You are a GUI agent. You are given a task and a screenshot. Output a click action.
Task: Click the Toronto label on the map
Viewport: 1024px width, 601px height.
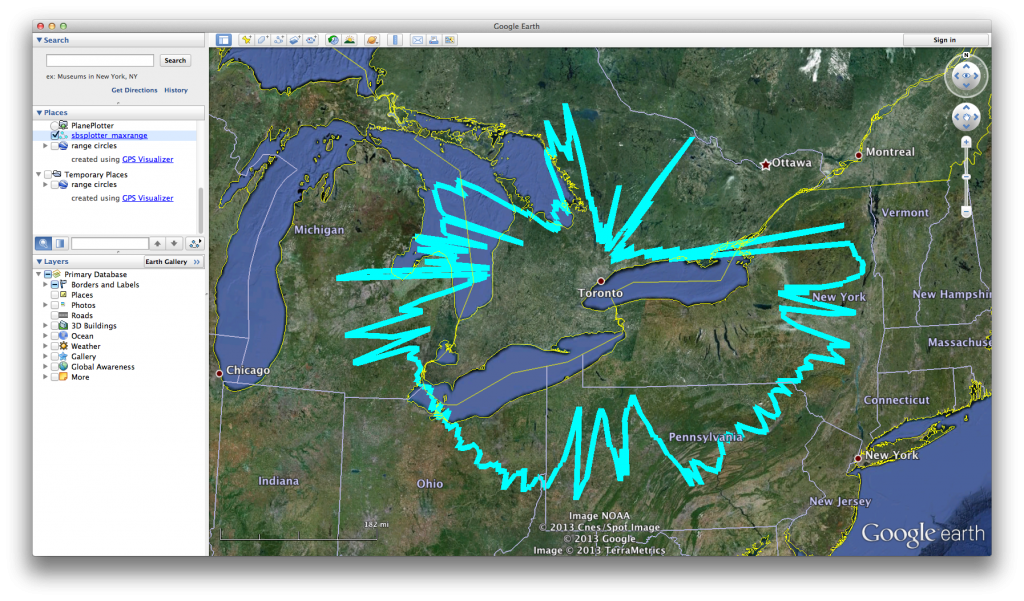coord(600,293)
